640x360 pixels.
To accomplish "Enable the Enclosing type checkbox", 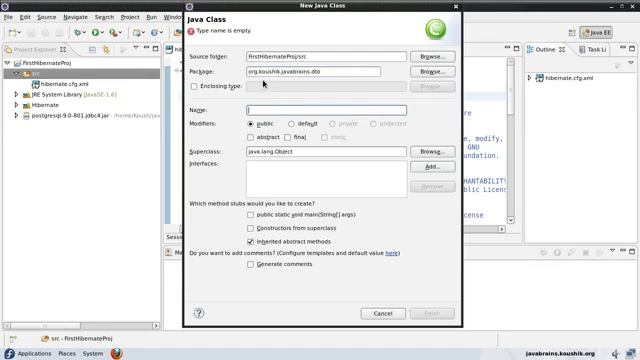I will [x=194, y=87].
